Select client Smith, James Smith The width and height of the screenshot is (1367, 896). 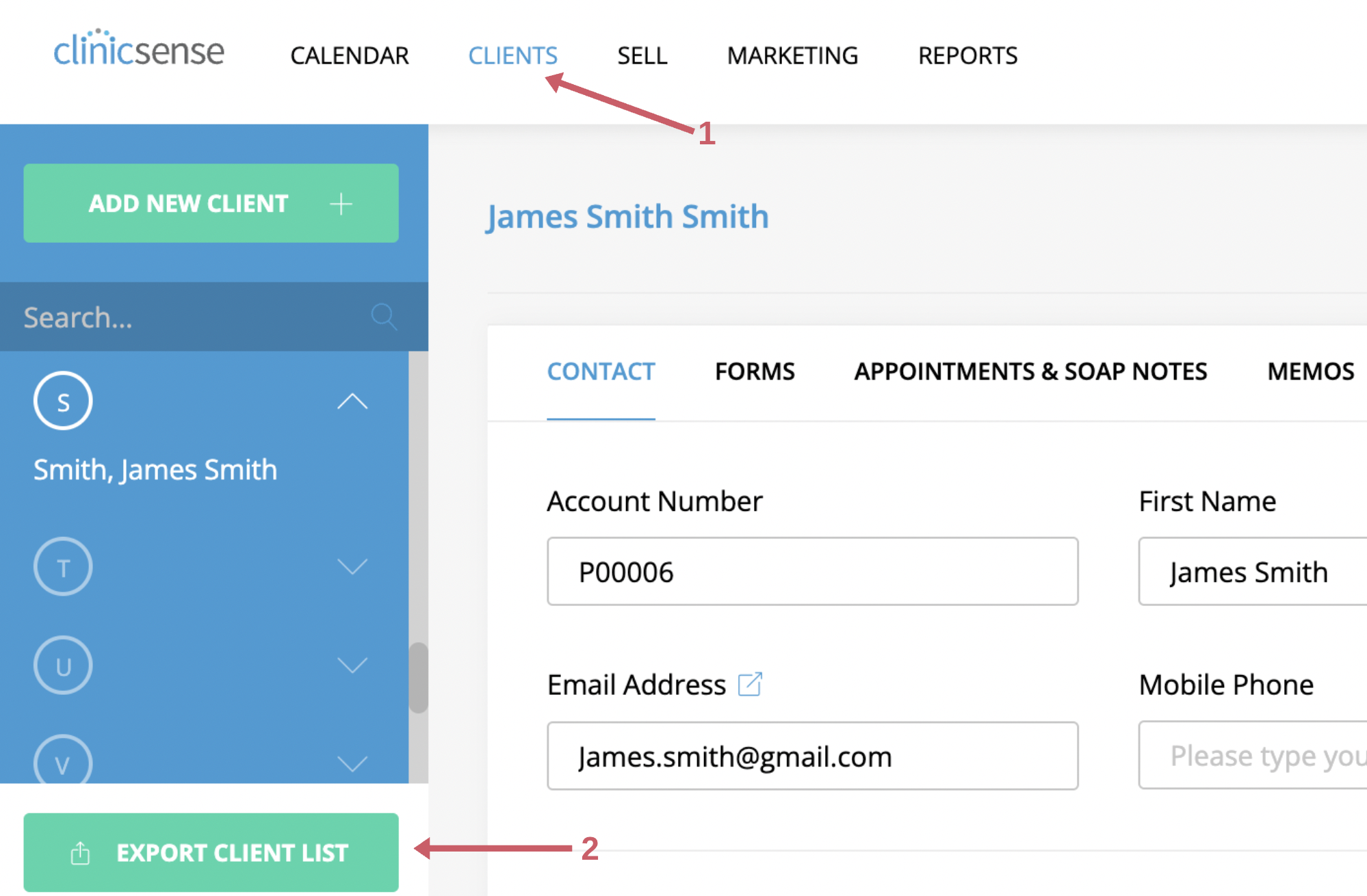pyautogui.click(x=155, y=470)
